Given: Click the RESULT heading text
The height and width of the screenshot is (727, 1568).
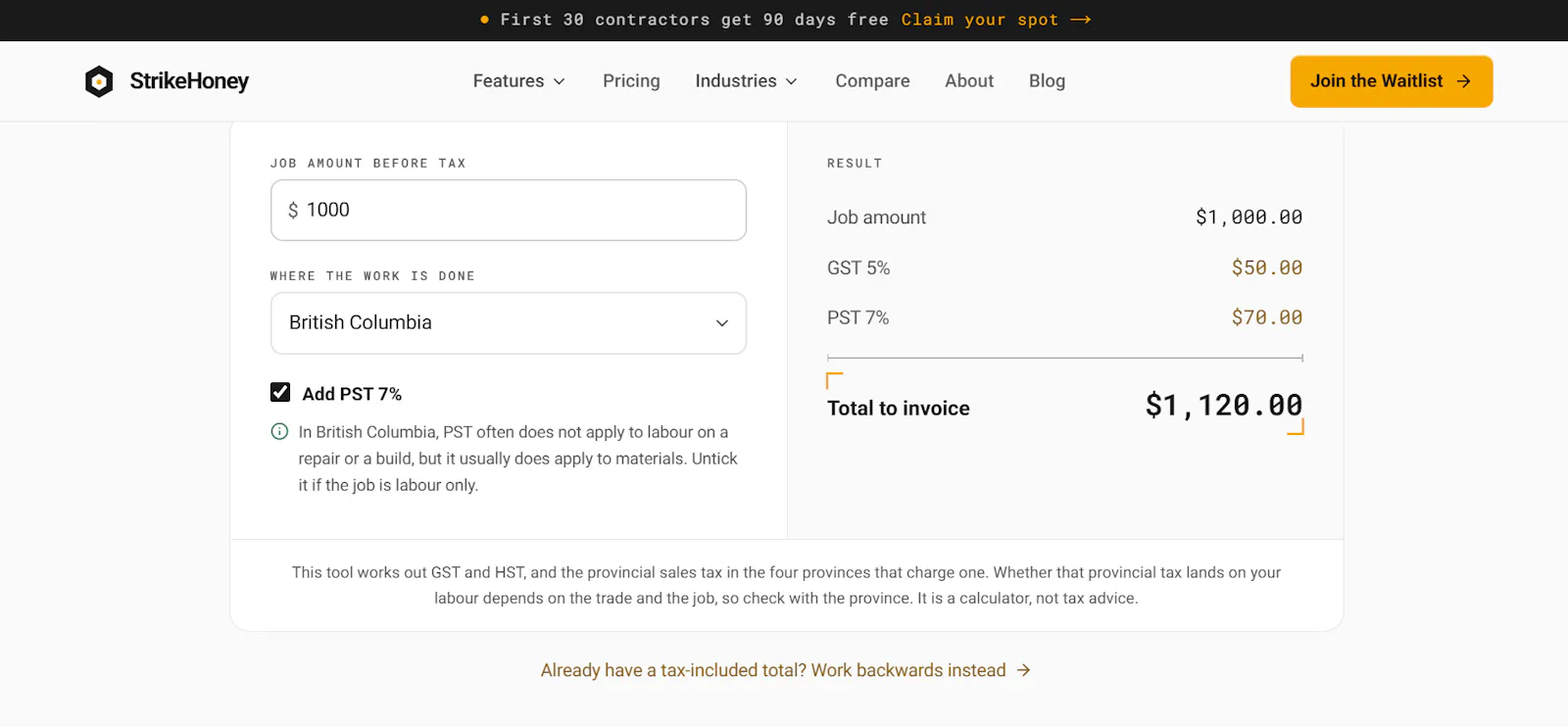Looking at the screenshot, I should pyautogui.click(x=855, y=164).
